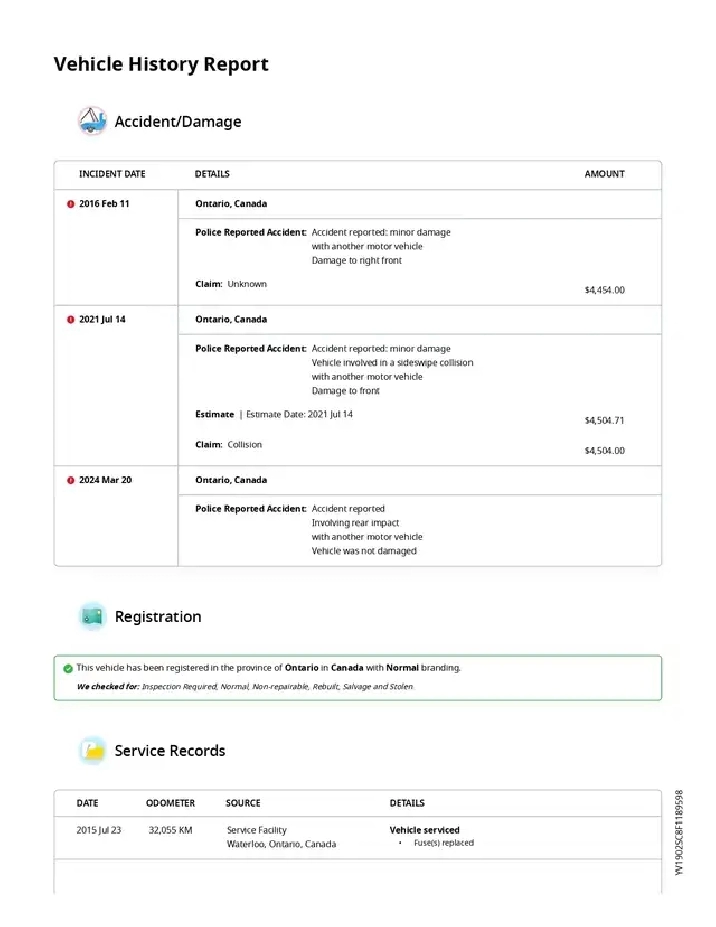Click the $4,504.71 estimate amount
The width and height of the screenshot is (716, 927).
pyautogui.click(x=604, y=421)
